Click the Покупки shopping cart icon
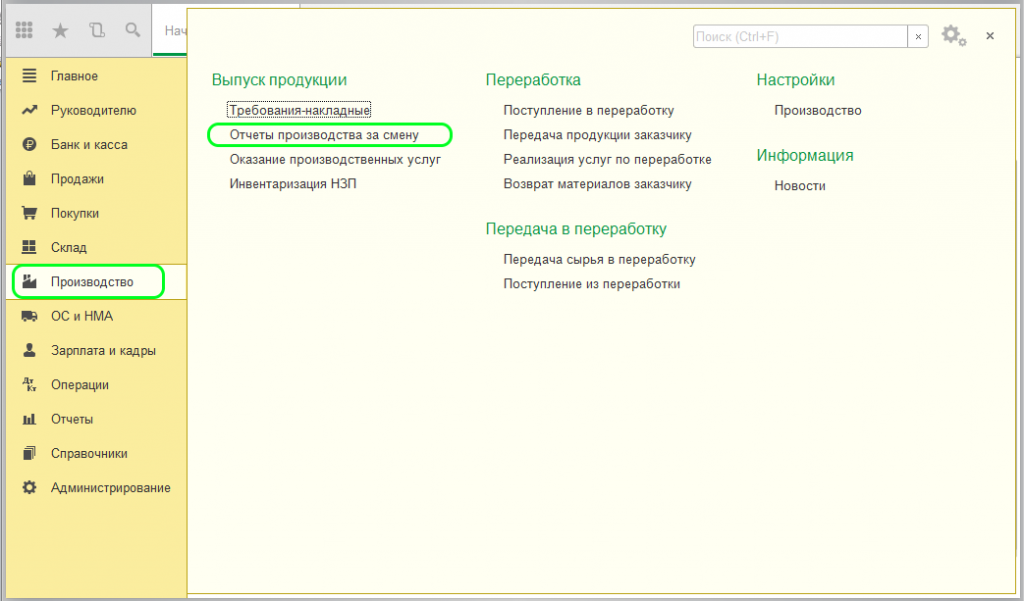This screenshot has height=601, width=1024. click(x=30, y=213)
